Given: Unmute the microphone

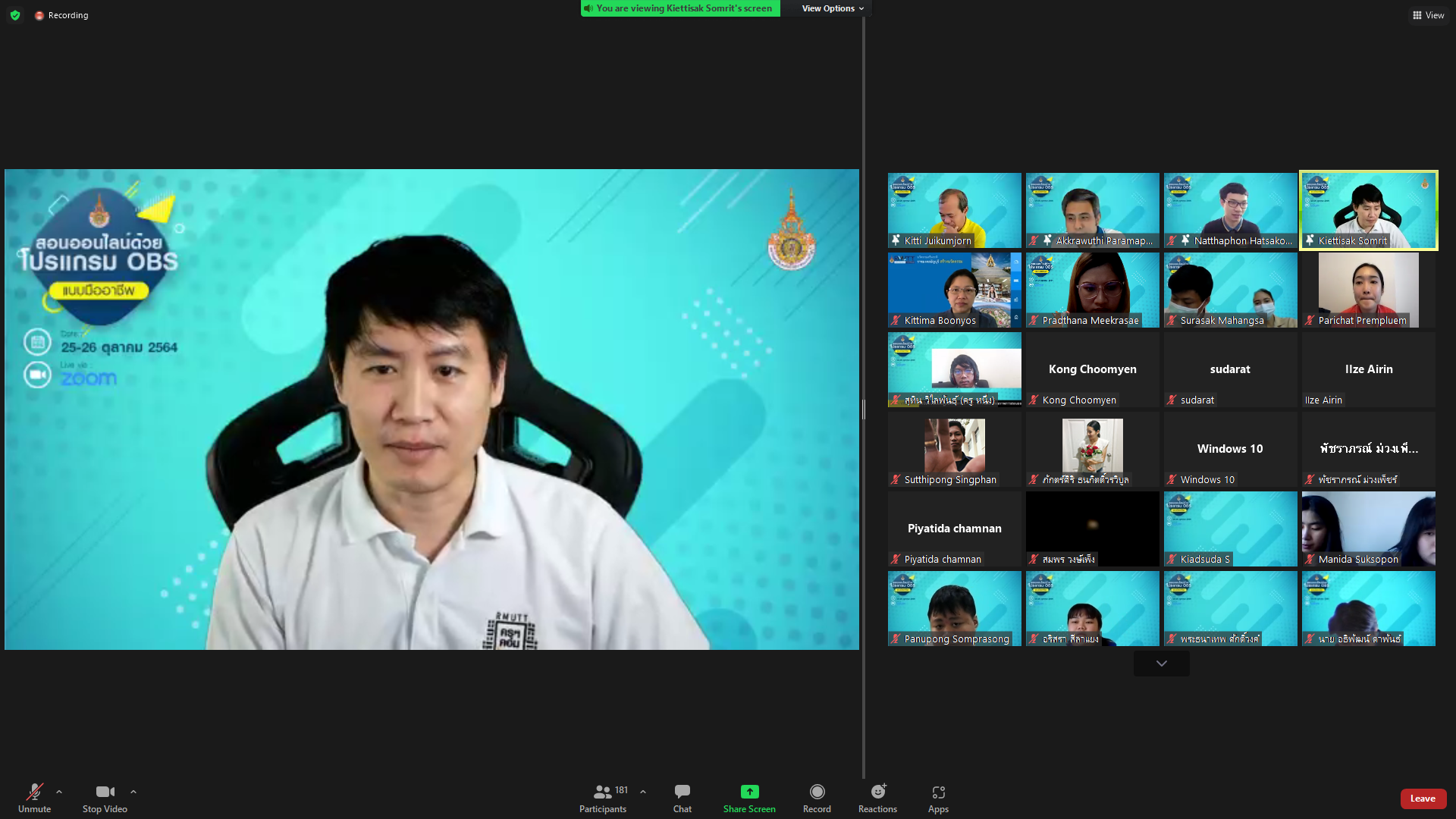Looking at the screenshot, I should [34, 798].
